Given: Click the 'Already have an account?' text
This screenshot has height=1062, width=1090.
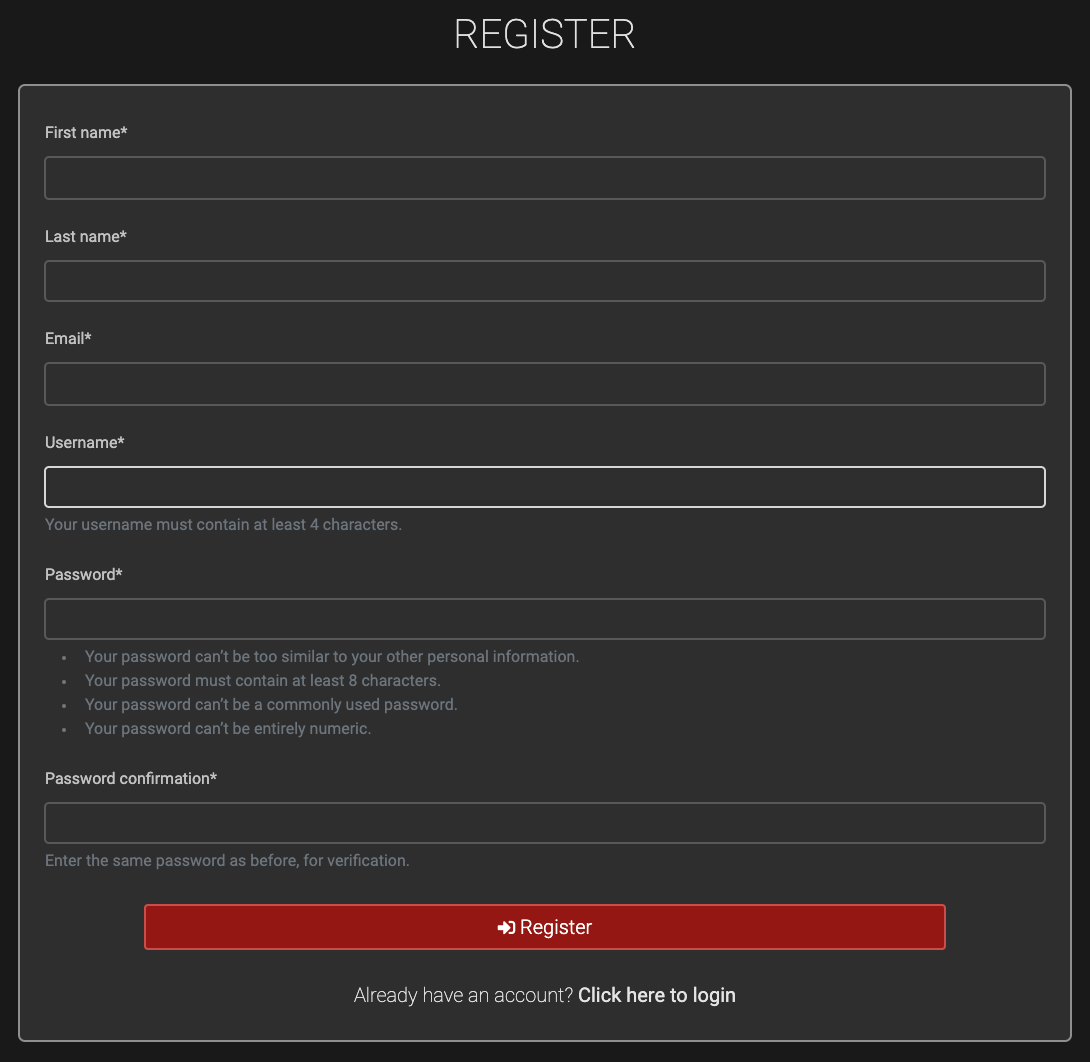Looking at the screenshot, I should 464,995.
